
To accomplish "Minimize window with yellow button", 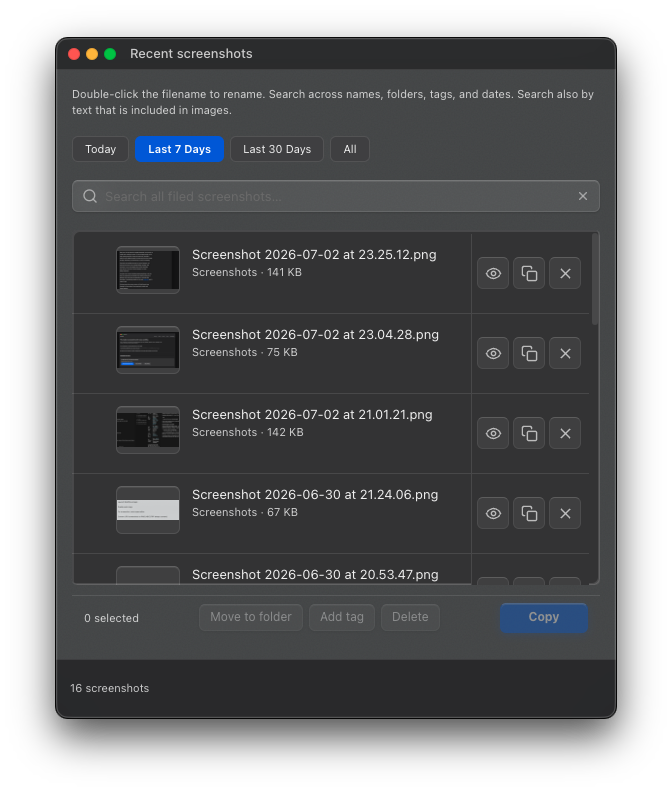I will (92, 54).
